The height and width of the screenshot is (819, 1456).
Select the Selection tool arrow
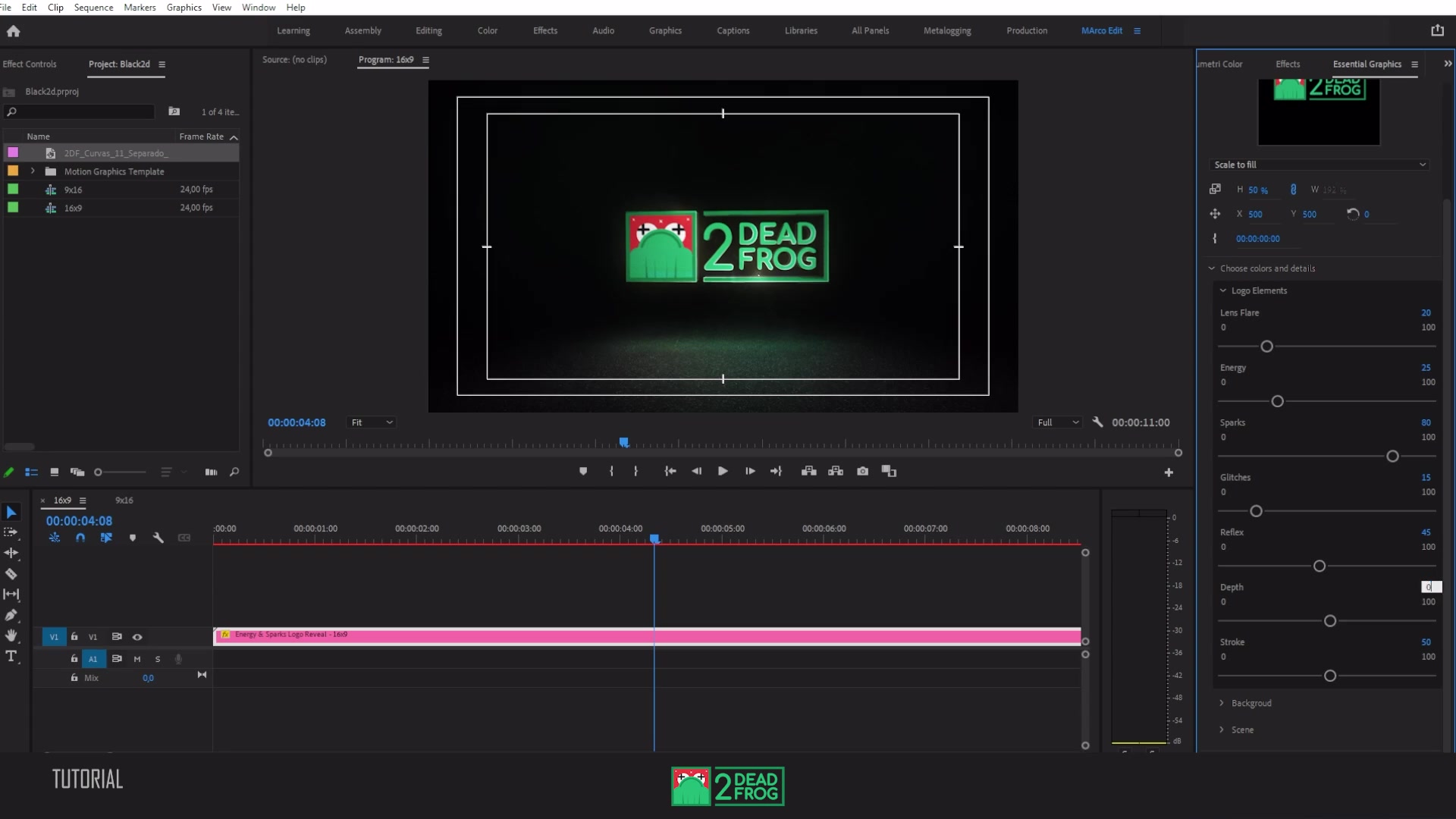click(11, 513)
